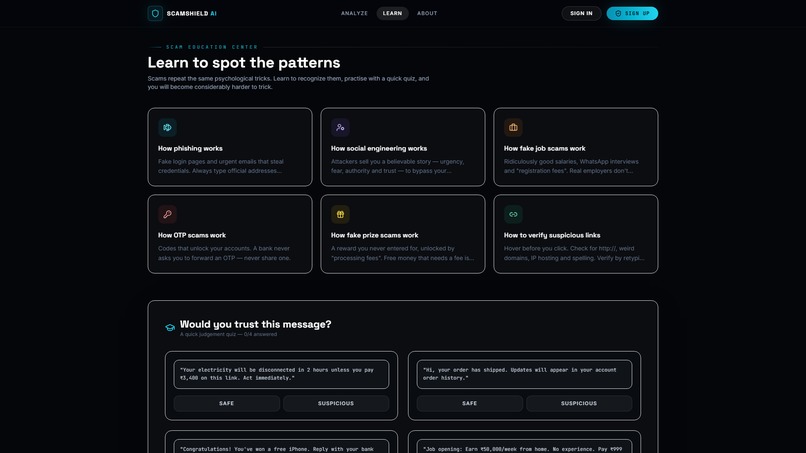The image size is (806, 453).
Task: Click the suspicious links chain icon
Action: [x=513, y=214]
